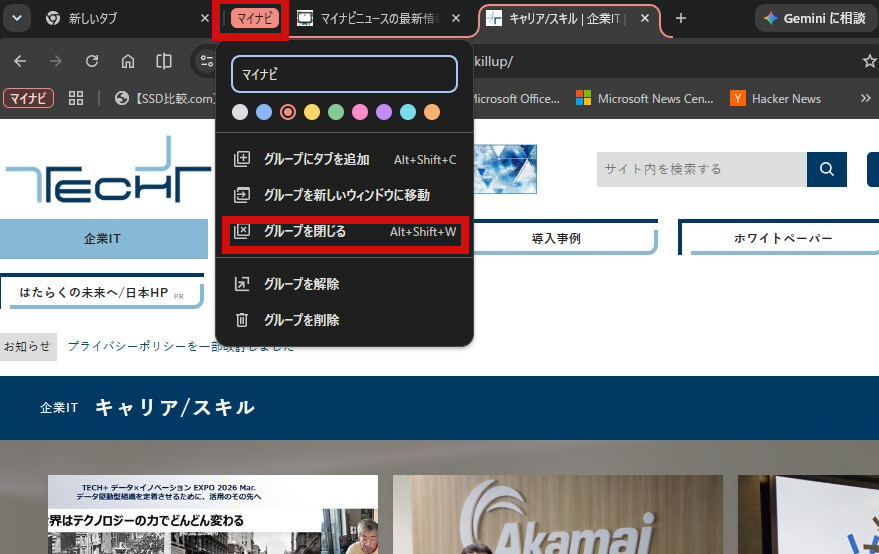Close the キャリア/スキル tab

click(x=645, y=19)
